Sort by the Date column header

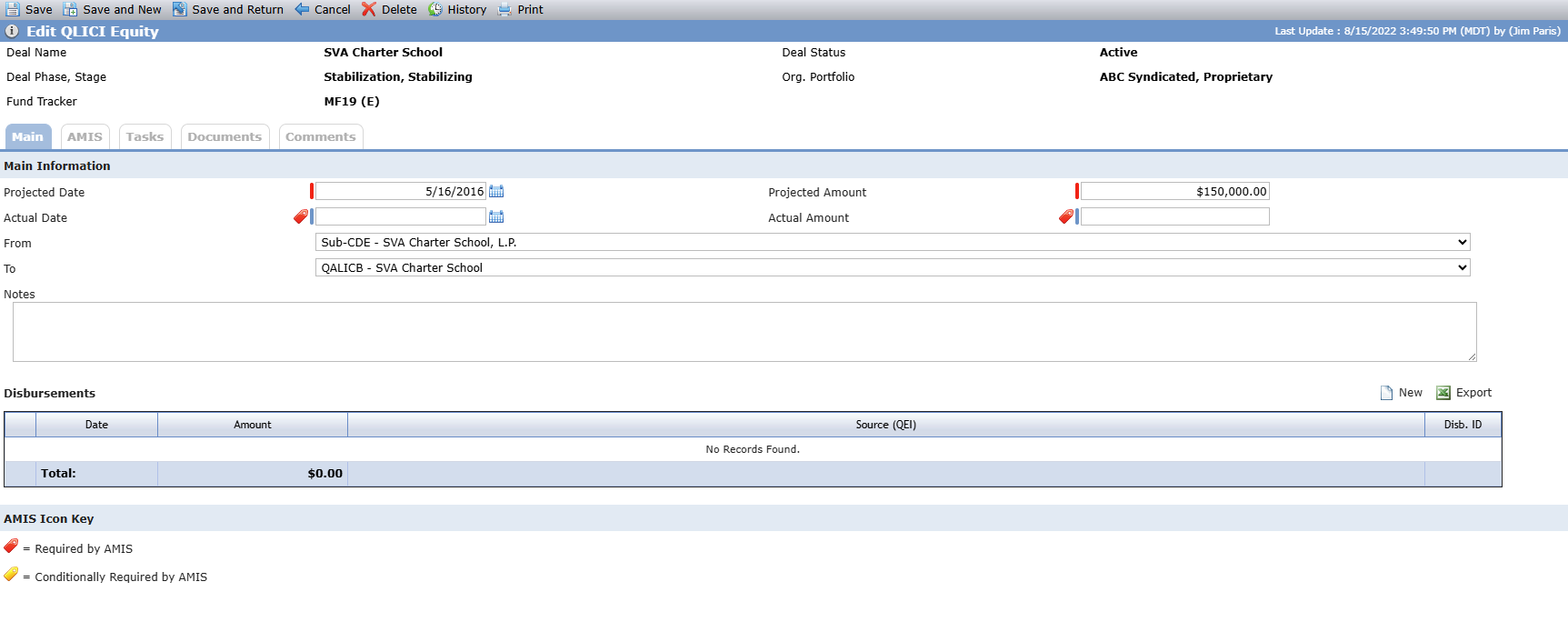click(96, 425)
